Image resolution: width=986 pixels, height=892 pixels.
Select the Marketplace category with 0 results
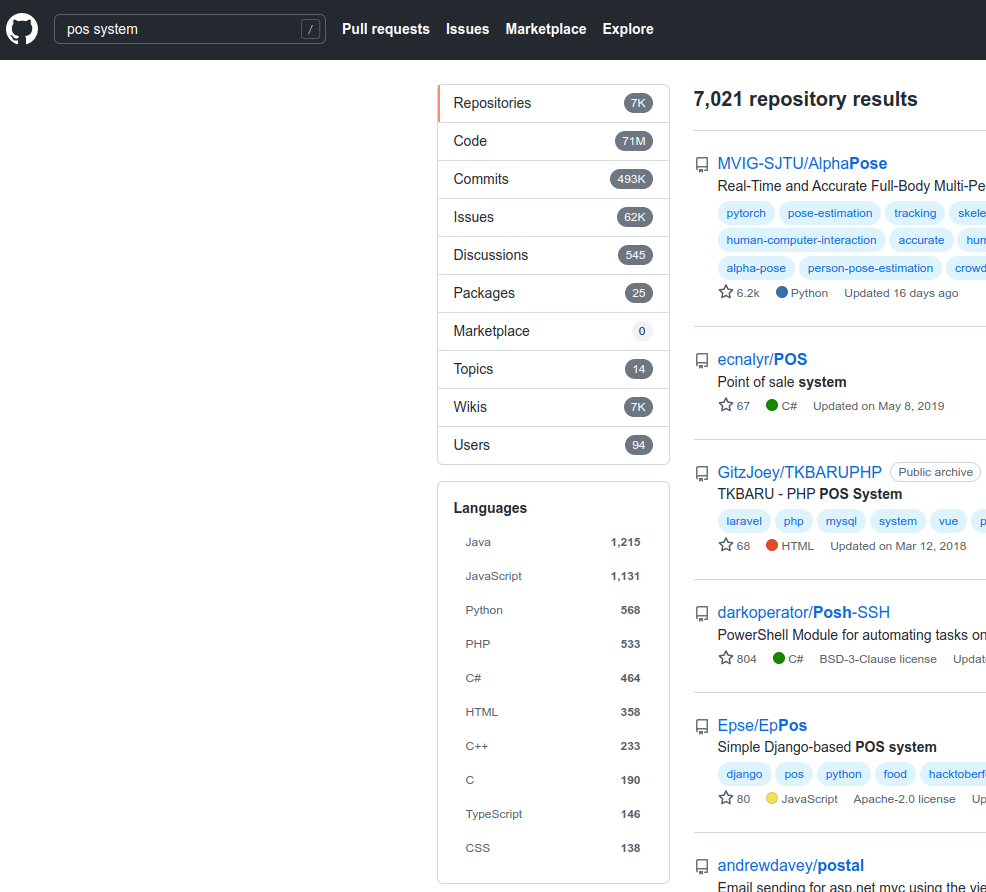pyautogui.click(x=553, y=331)
